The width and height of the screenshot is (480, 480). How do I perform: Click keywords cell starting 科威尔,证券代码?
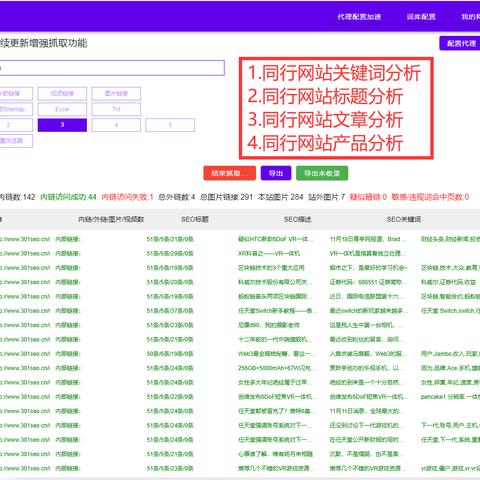pyautogui.click(x=448, y=282)
